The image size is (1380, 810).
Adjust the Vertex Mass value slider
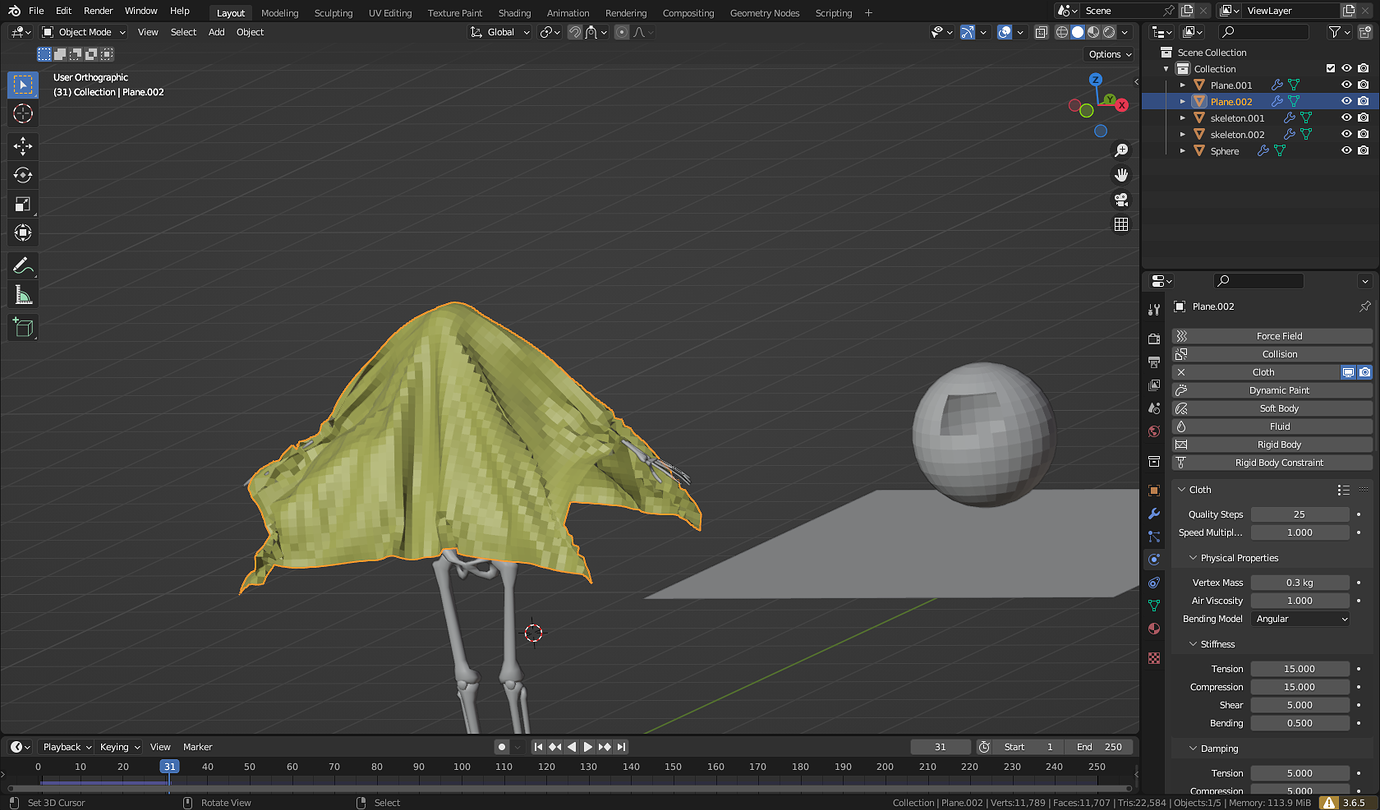click(x=1300, y=583)
